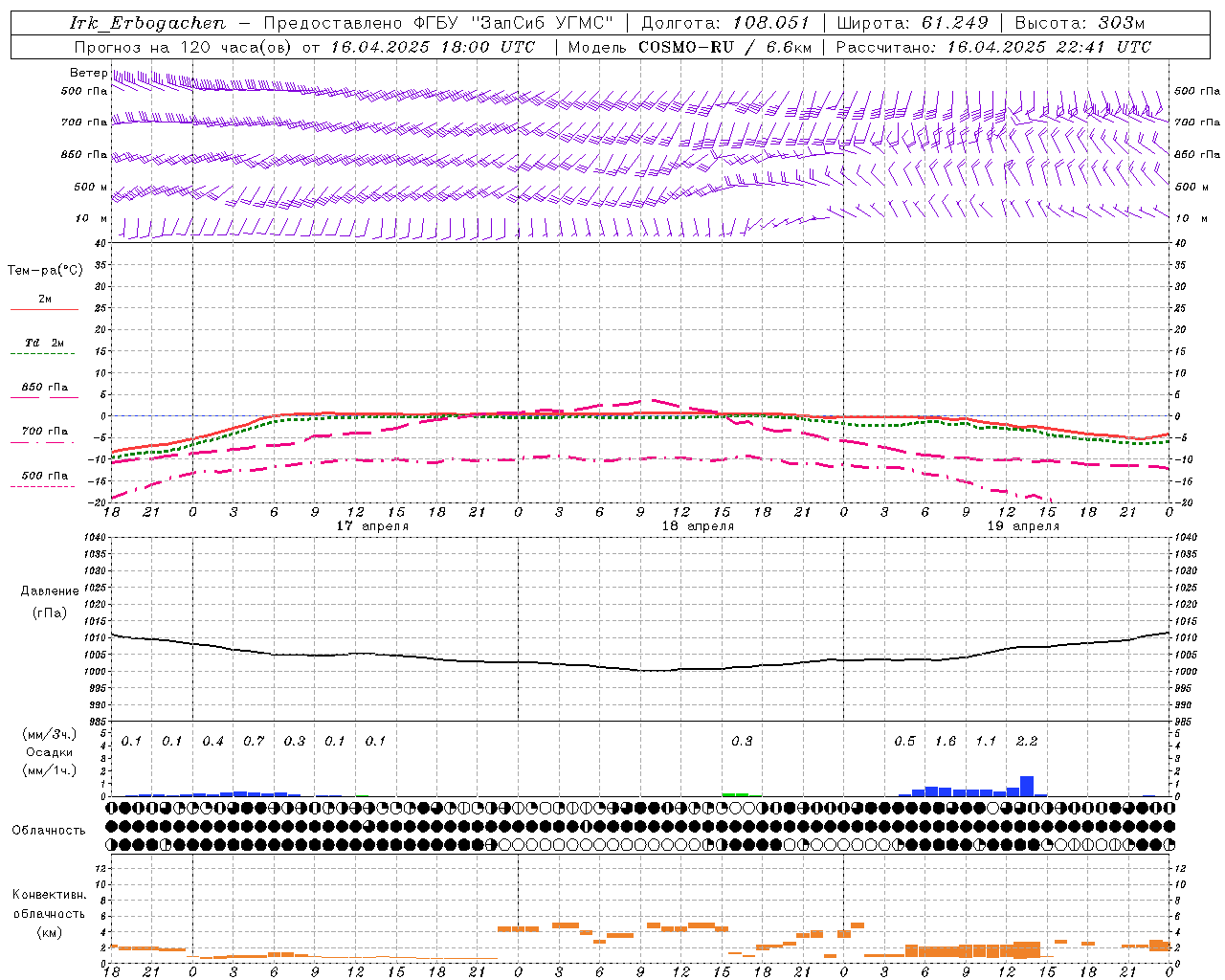Click the red 2м temperature legend line
The height and width of the screenshot is (980, 1225).
[44, 309]
